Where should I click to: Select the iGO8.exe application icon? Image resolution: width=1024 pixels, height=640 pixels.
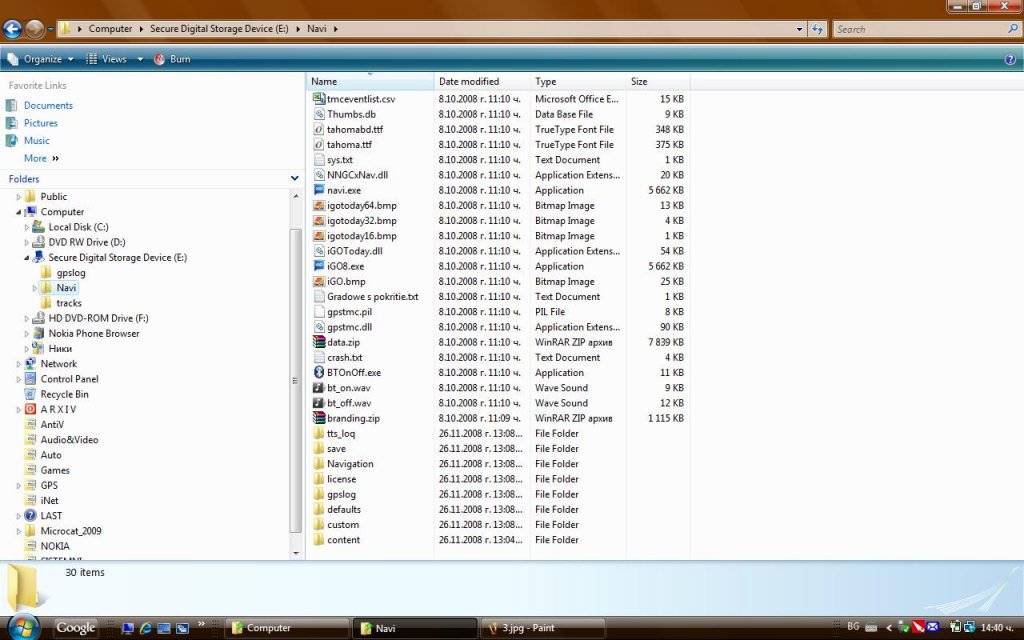319,267
